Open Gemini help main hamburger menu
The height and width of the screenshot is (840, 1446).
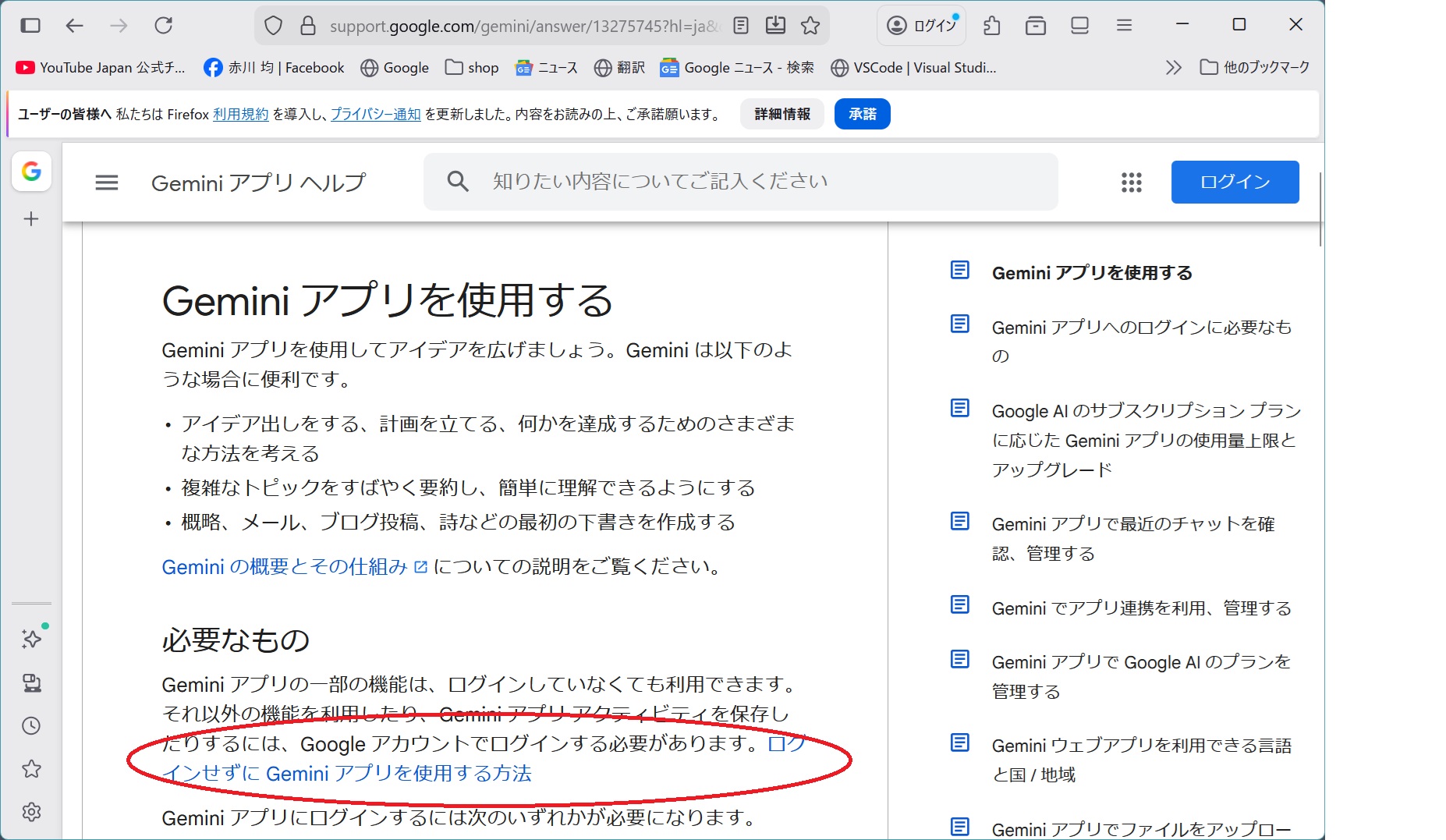(x=107, y=183)
